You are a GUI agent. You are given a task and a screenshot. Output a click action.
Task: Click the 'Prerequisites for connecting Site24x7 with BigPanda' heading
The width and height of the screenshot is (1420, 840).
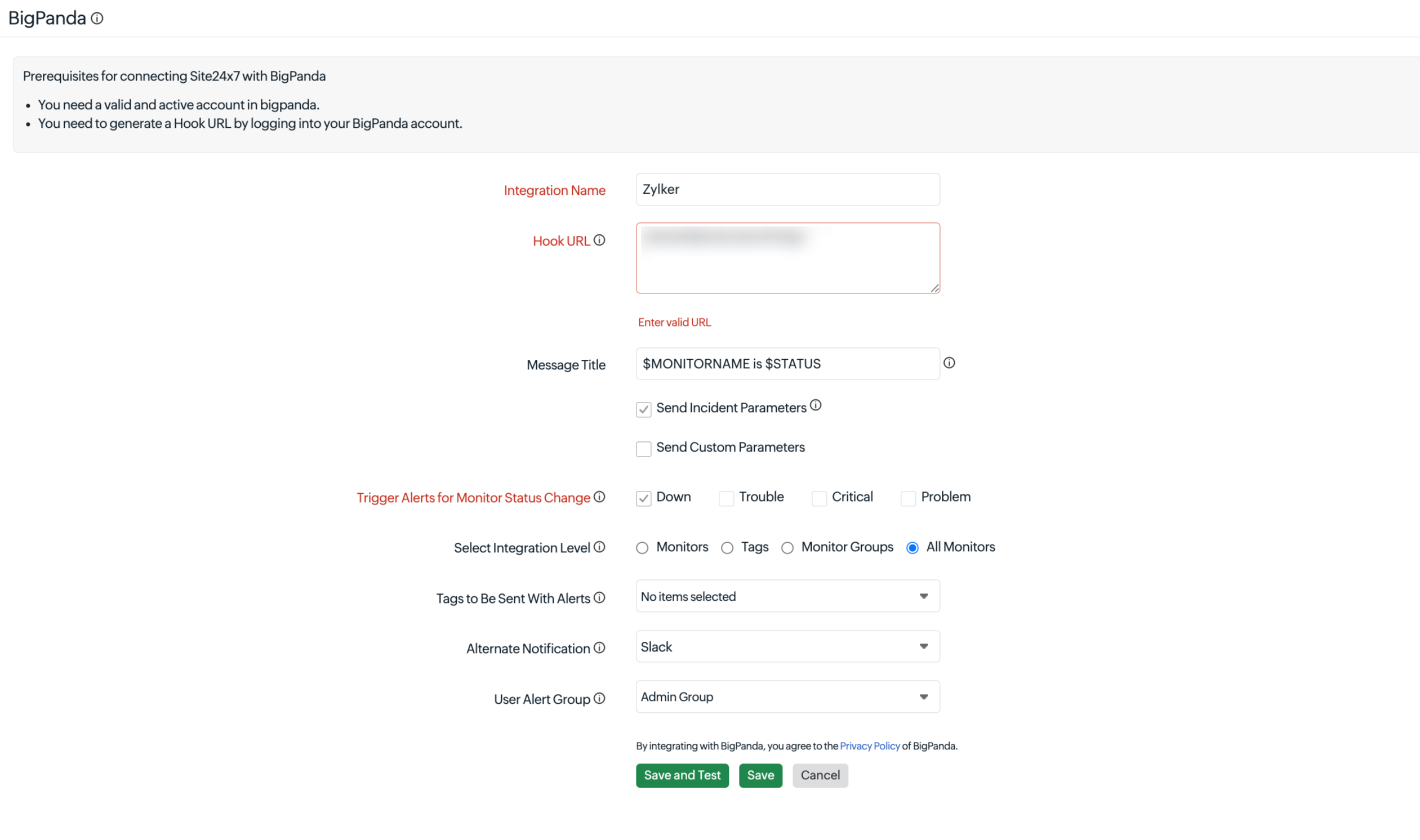pos(175,76)
